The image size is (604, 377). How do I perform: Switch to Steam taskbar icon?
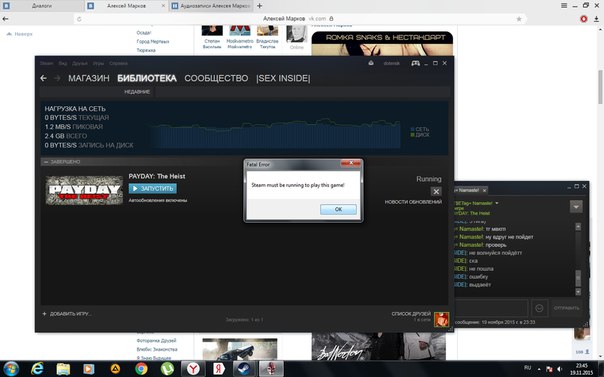pyautogui.click(x=245, y=369)
